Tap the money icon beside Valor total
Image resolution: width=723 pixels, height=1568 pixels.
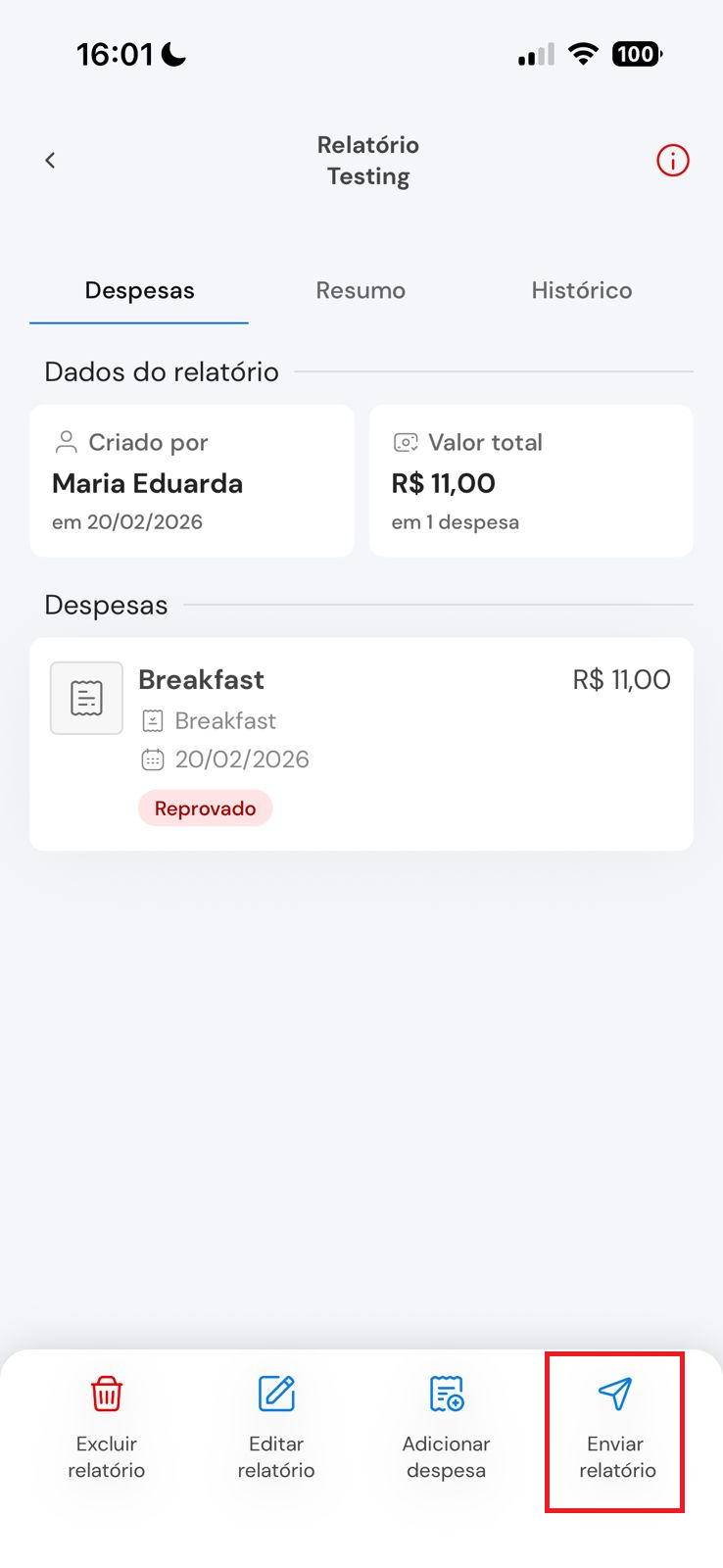point(406,442)
